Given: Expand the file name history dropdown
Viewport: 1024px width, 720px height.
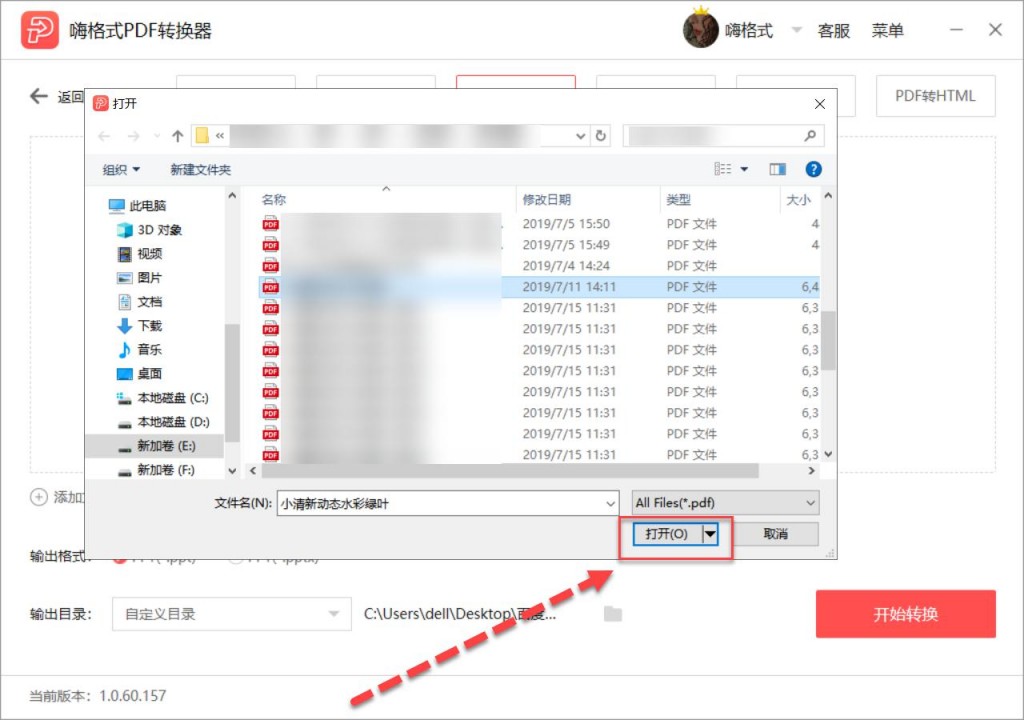Looking at the screenshot, I should [610, 503].
